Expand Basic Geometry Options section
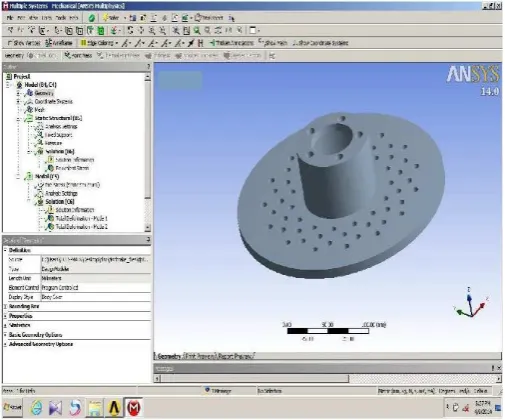 click(x=5, y=335)
